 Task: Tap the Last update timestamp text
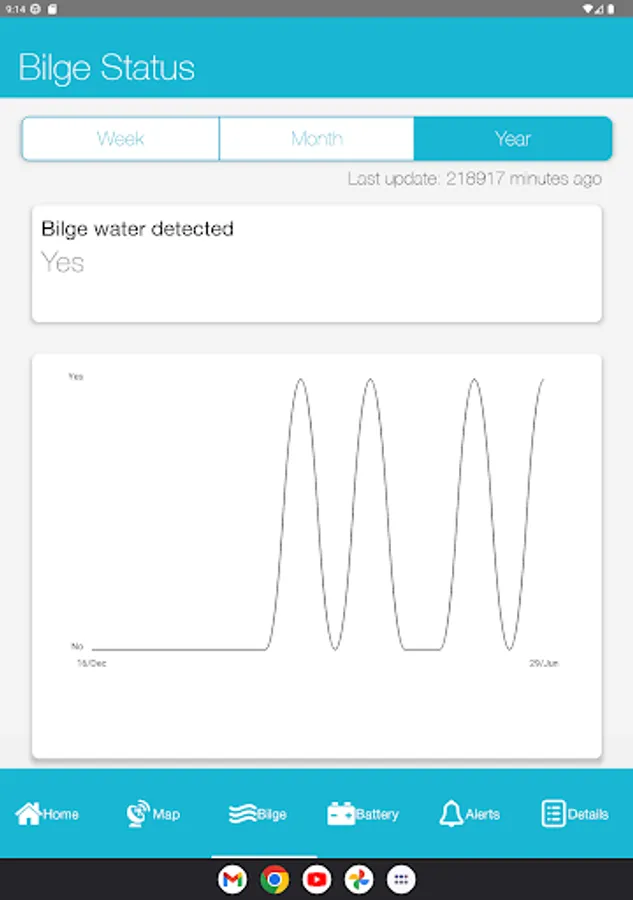pyautogui.click(x=474, y=179)
